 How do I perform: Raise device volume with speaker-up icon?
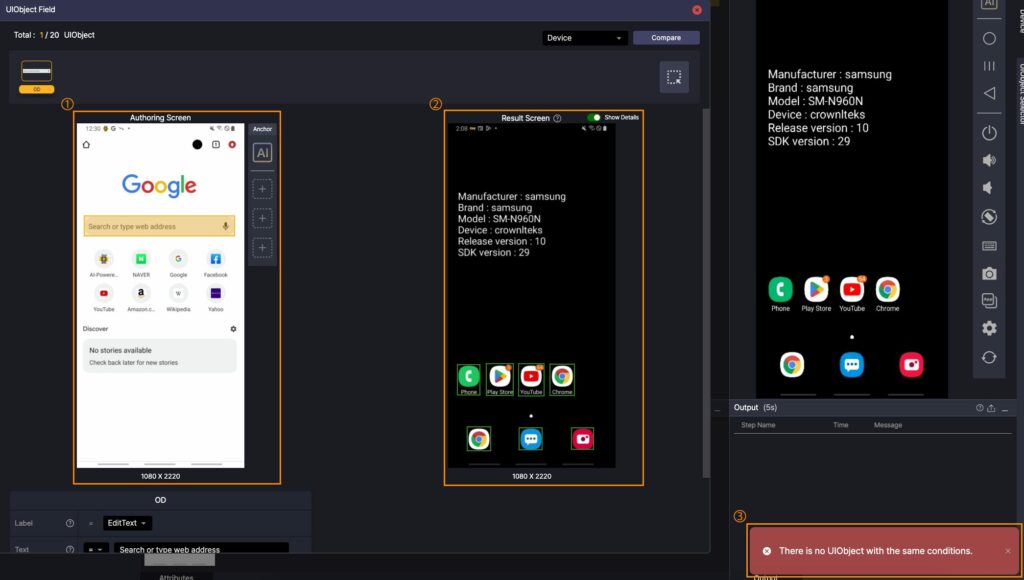tap(989, 160)
